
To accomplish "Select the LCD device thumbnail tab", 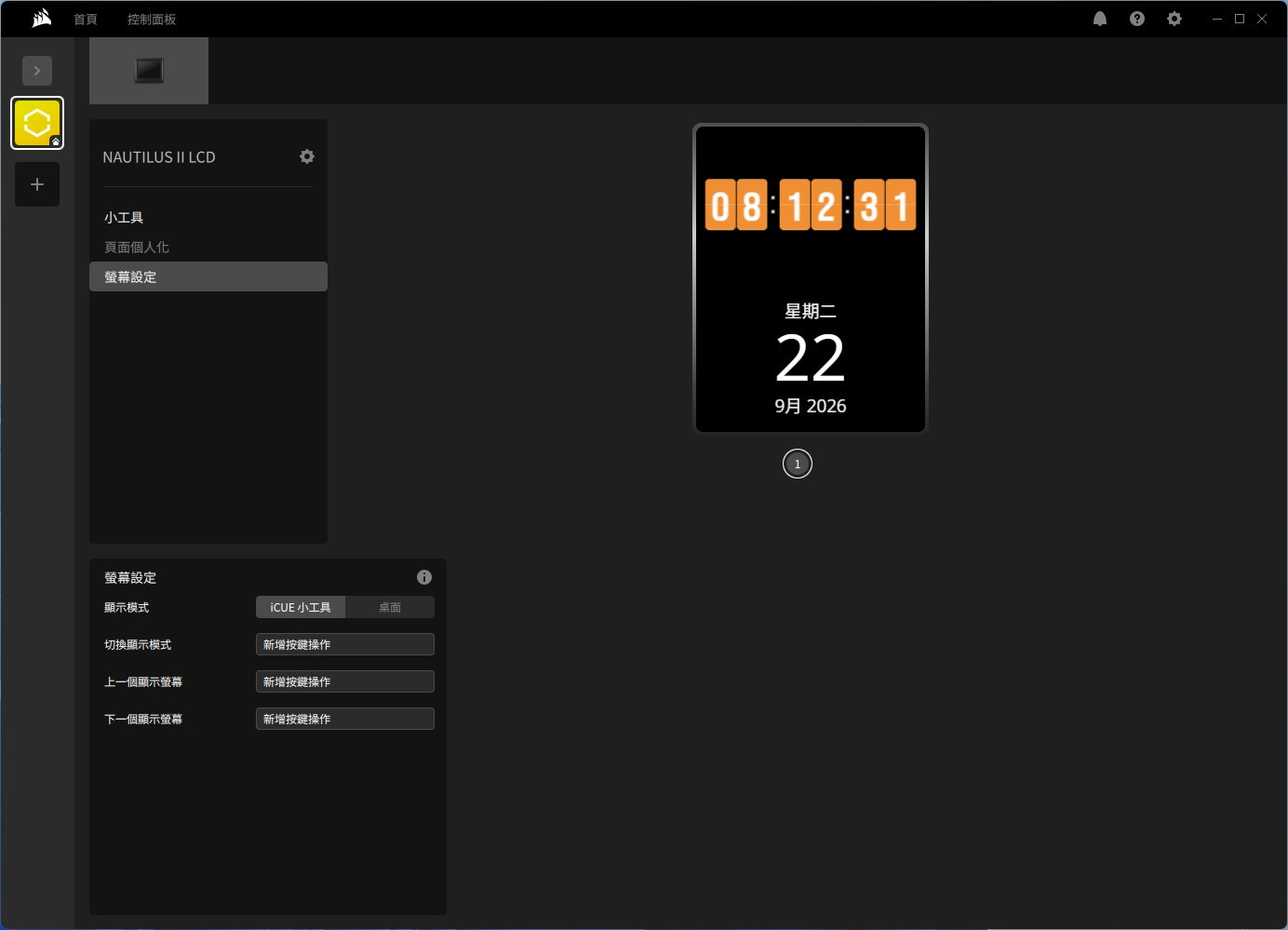I will 149,71.
